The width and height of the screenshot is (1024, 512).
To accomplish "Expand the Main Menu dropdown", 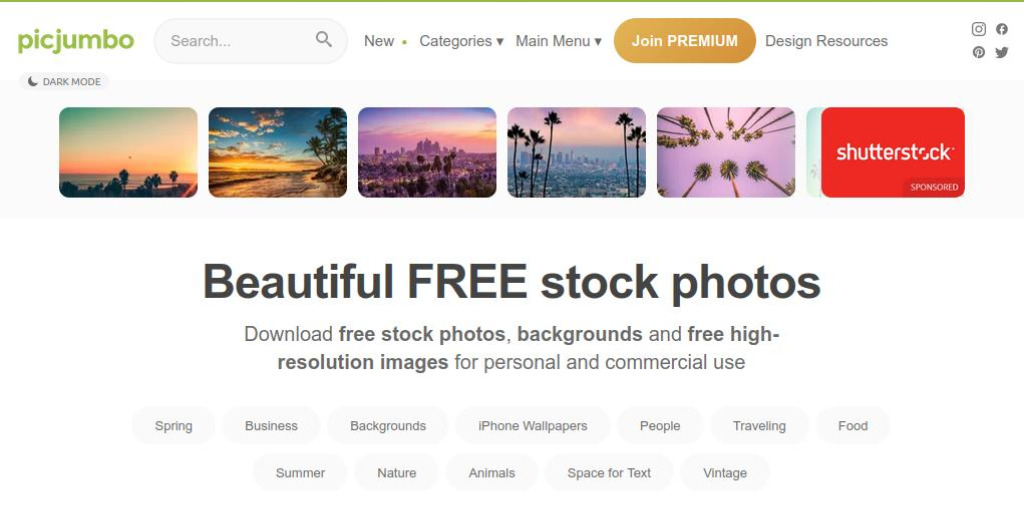I will (x=558, y=41).
